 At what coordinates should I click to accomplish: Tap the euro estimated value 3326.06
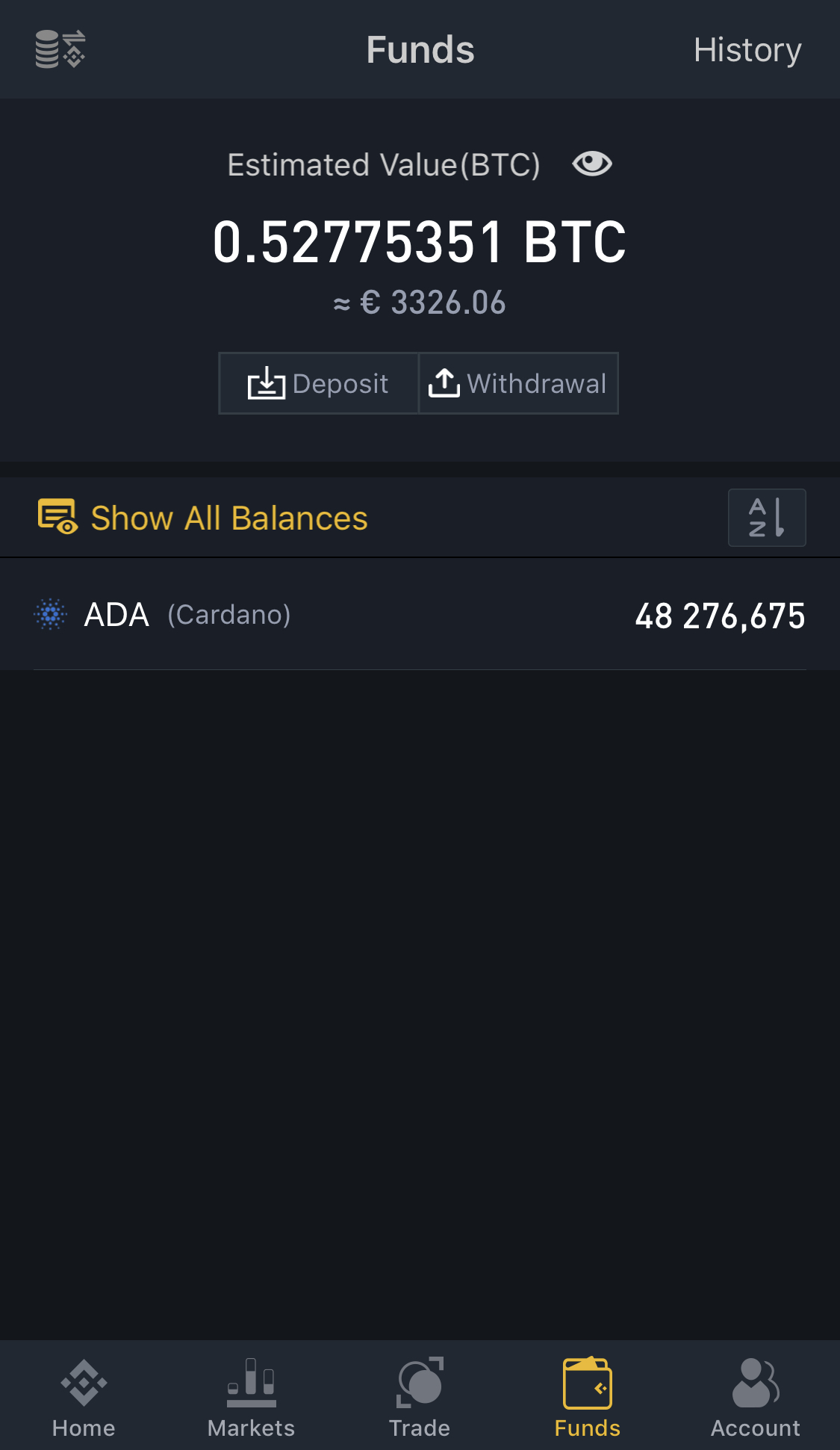[x=420, y=303]
